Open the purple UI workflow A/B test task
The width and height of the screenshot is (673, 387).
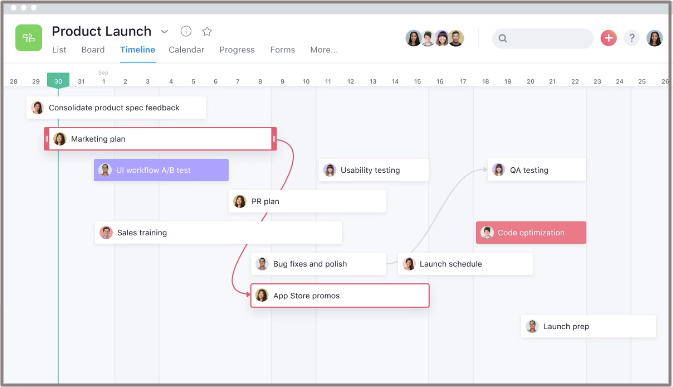[x=161, y=170]
